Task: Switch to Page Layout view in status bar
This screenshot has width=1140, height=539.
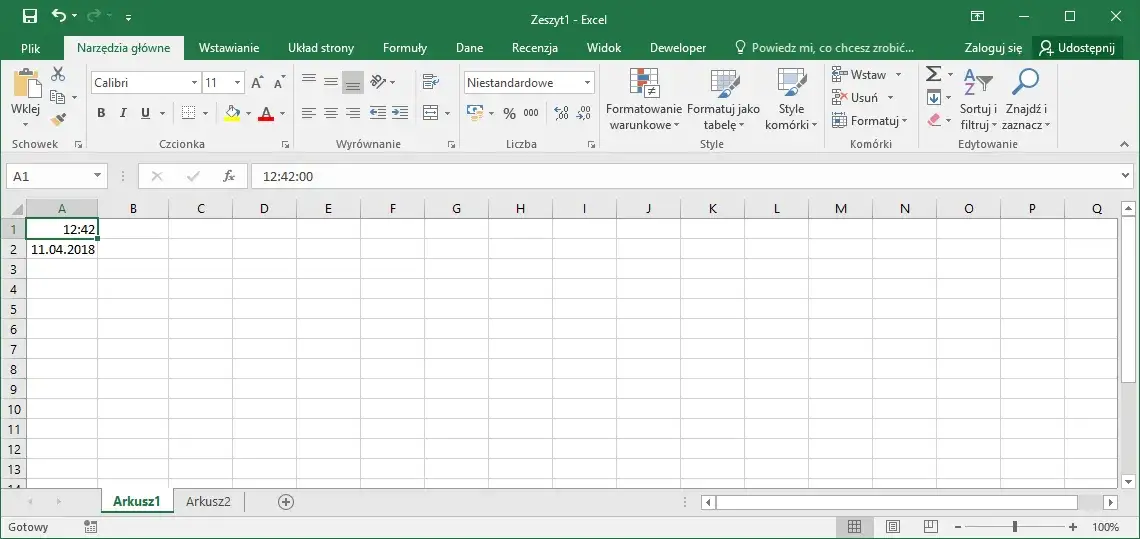Action: [893, 527]
